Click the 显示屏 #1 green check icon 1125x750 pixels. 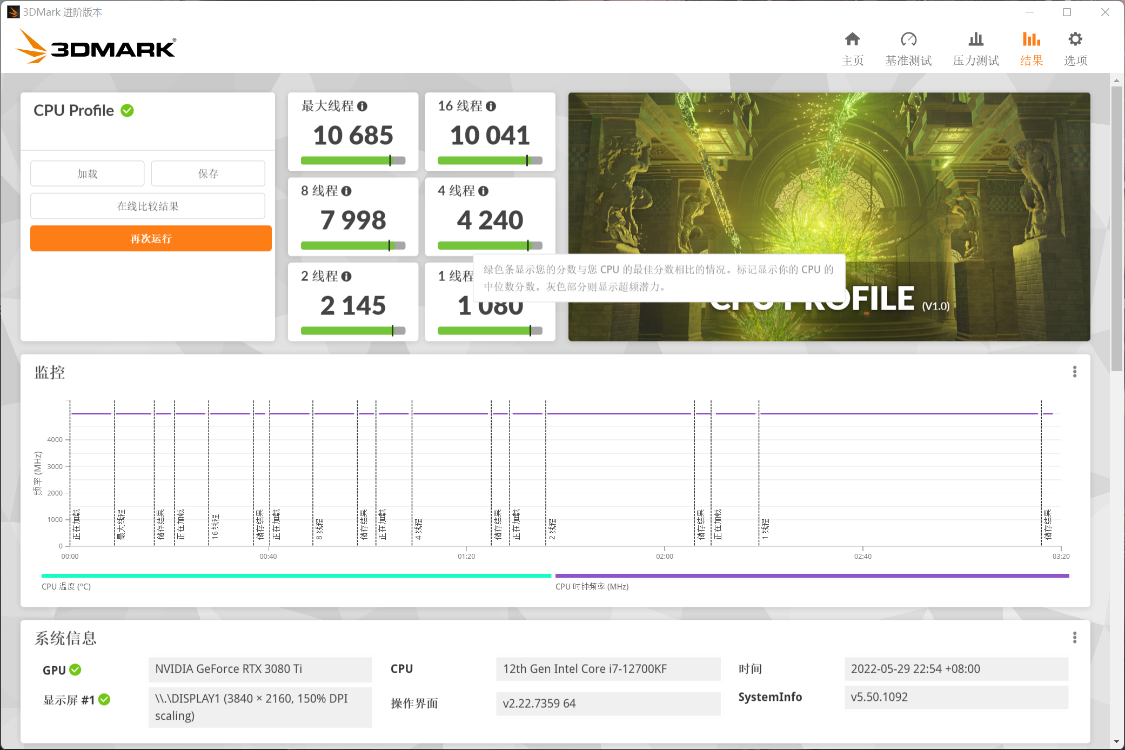pyautogui.click(x=104, y=699)
